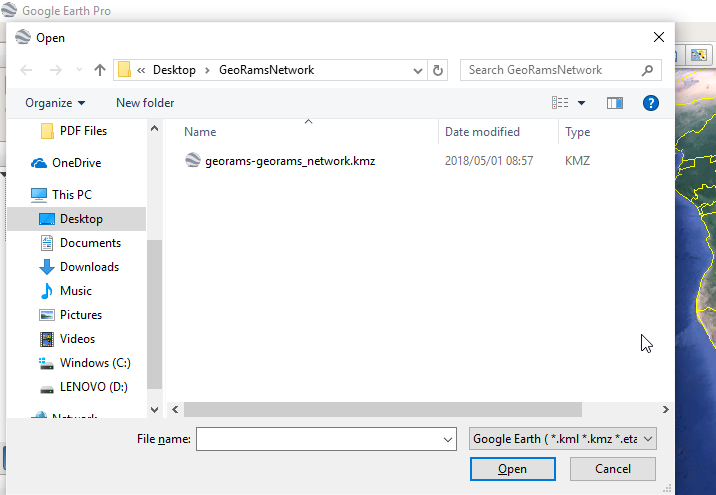Open LENOVO (D:) drive
716x495 pixels.
point(94,387)
